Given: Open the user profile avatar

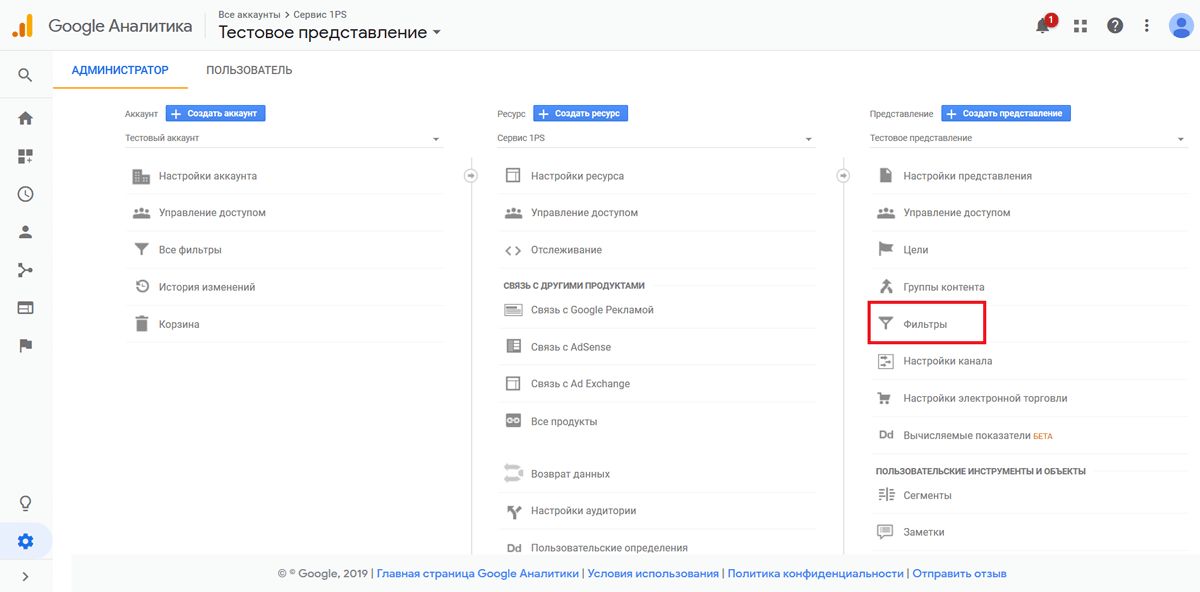Looking at the screenshot, I should click(x=1181, y=26).
